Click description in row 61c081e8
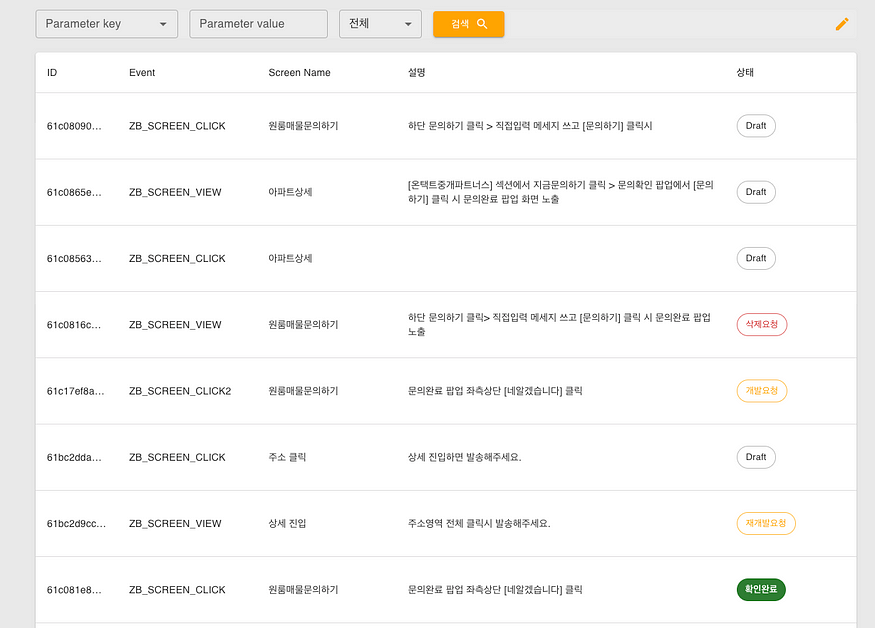The height and width of the screenshot is (628, 875). pyautogui.click(x=495, y=590)
